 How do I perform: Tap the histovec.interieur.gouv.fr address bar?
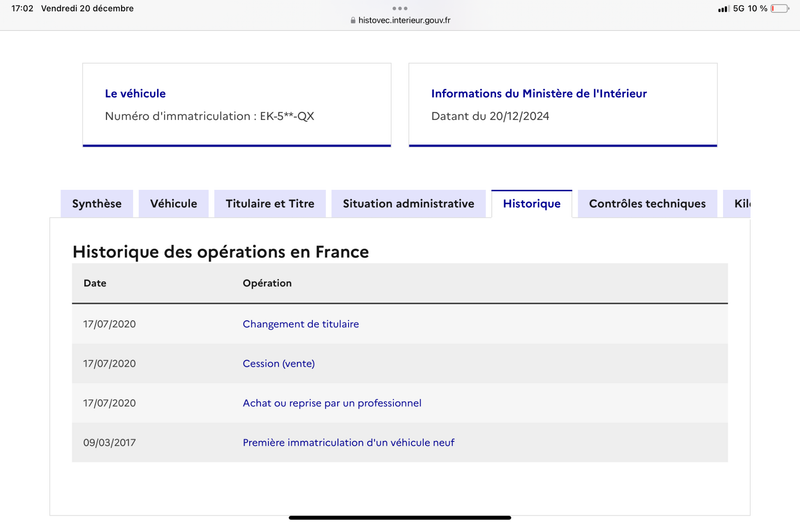pyautogui.click(x=400, y=20)
